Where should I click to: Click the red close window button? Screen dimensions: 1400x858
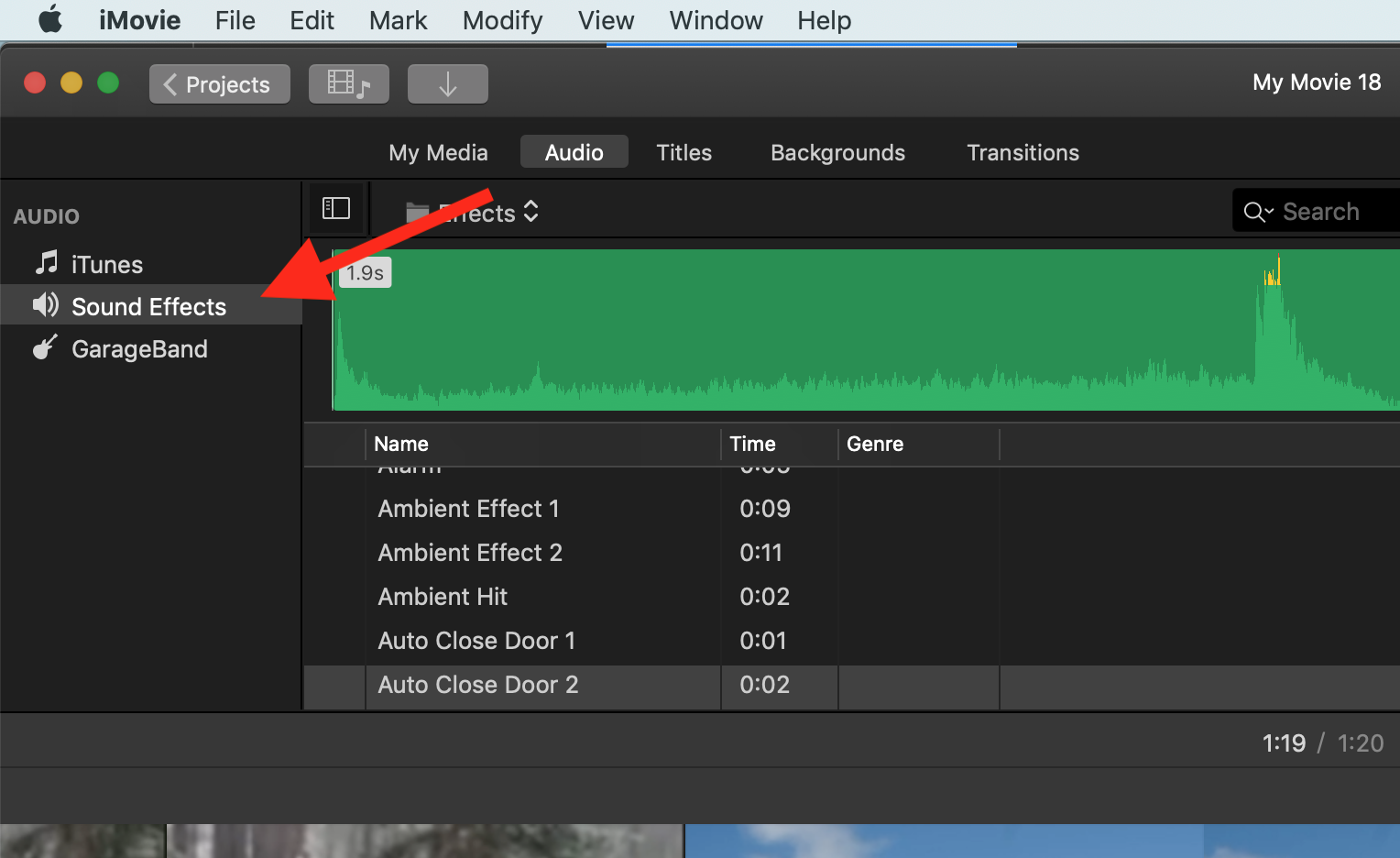pyautogui.click(x=35, y=82)
